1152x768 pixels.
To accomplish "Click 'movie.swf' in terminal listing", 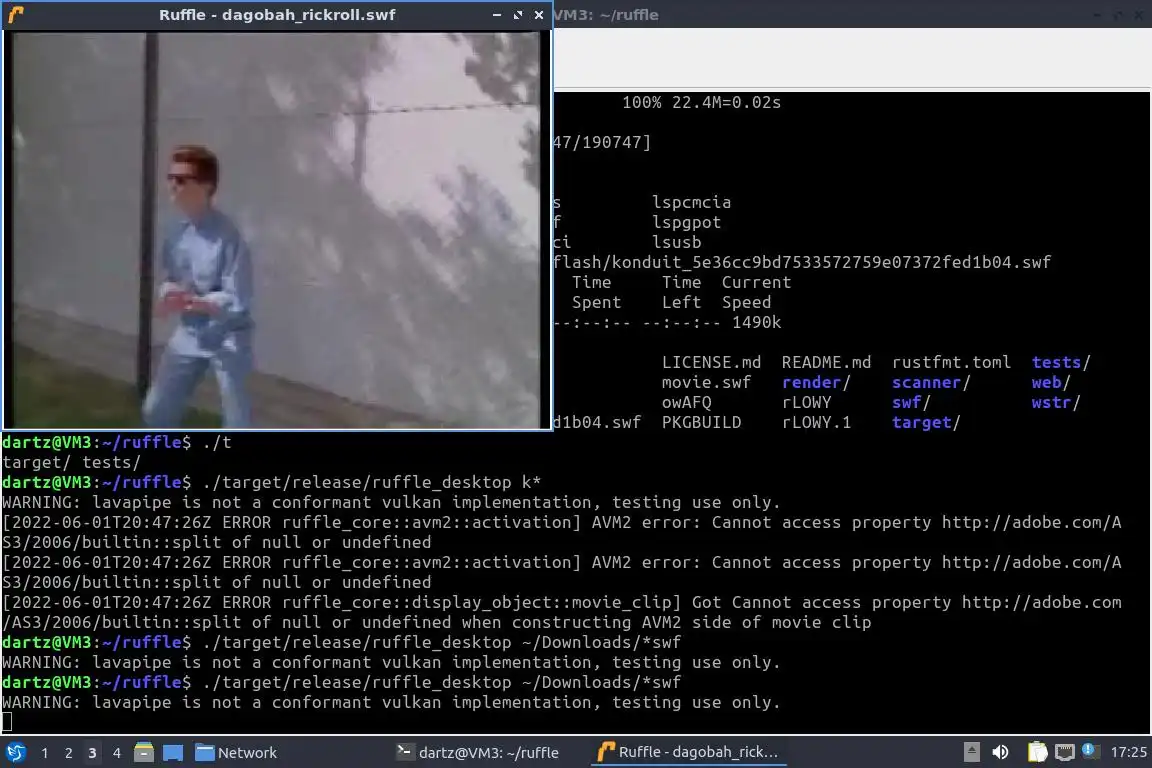I will (706, 382).
